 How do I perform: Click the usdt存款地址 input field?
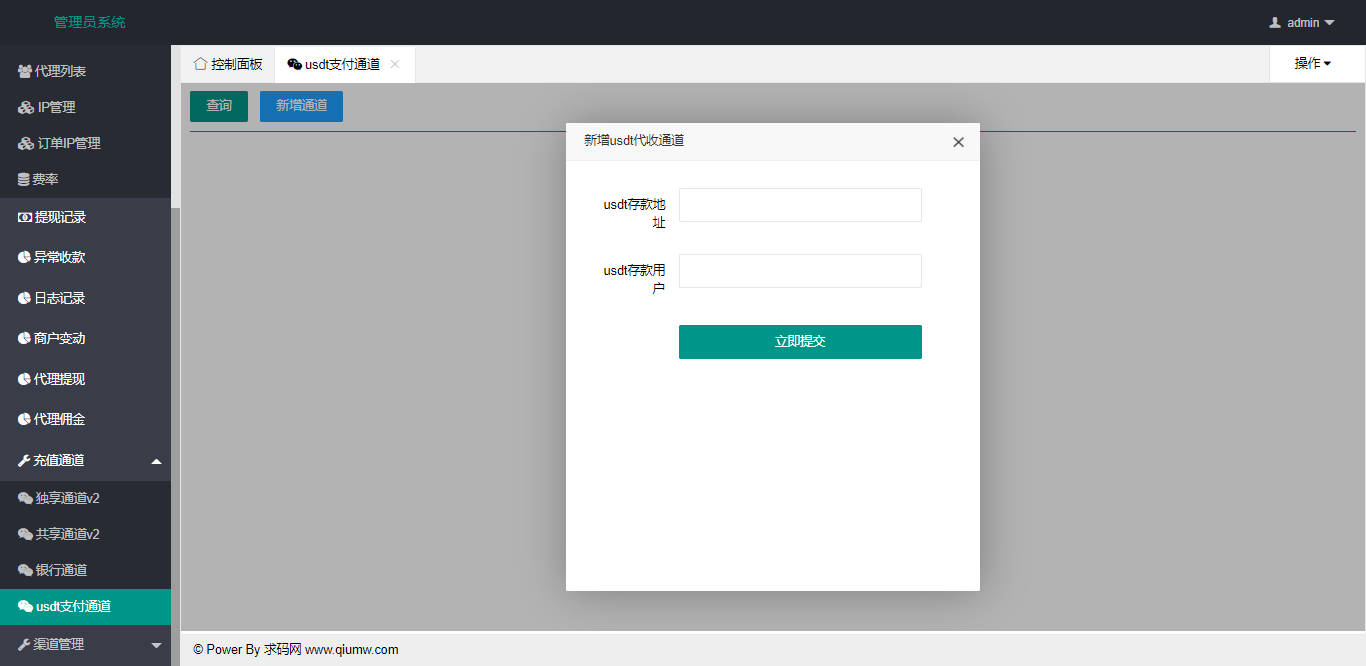pos(800,205)
